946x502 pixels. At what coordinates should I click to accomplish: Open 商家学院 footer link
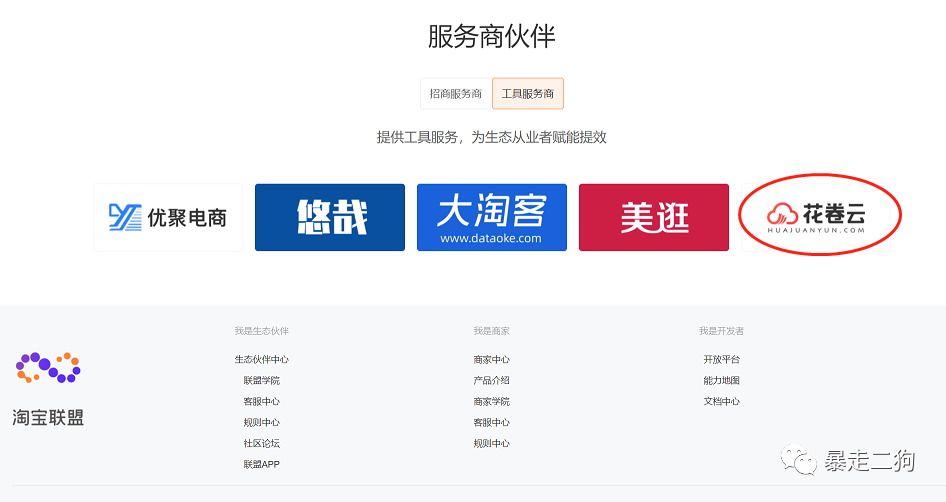492,401
